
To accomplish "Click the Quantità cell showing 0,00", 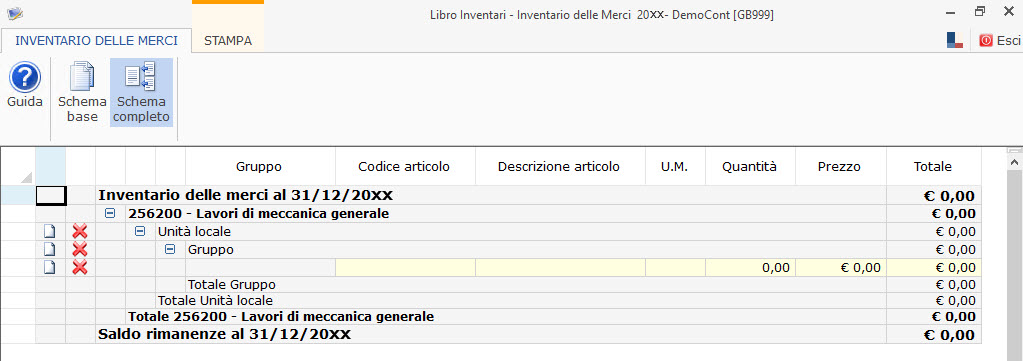I will (x=750, y=268).
